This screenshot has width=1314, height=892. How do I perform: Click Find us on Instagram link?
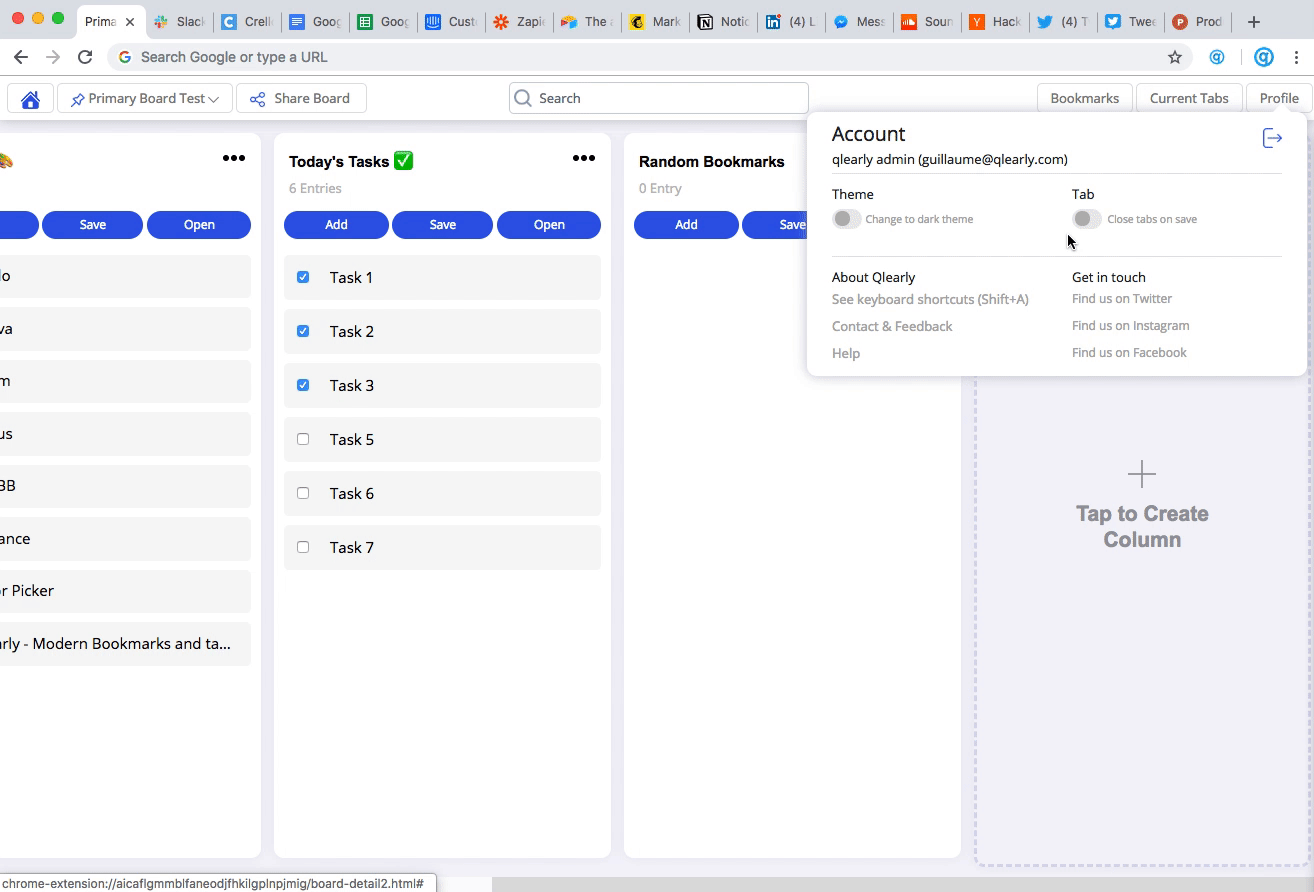tap(1131, 326)
